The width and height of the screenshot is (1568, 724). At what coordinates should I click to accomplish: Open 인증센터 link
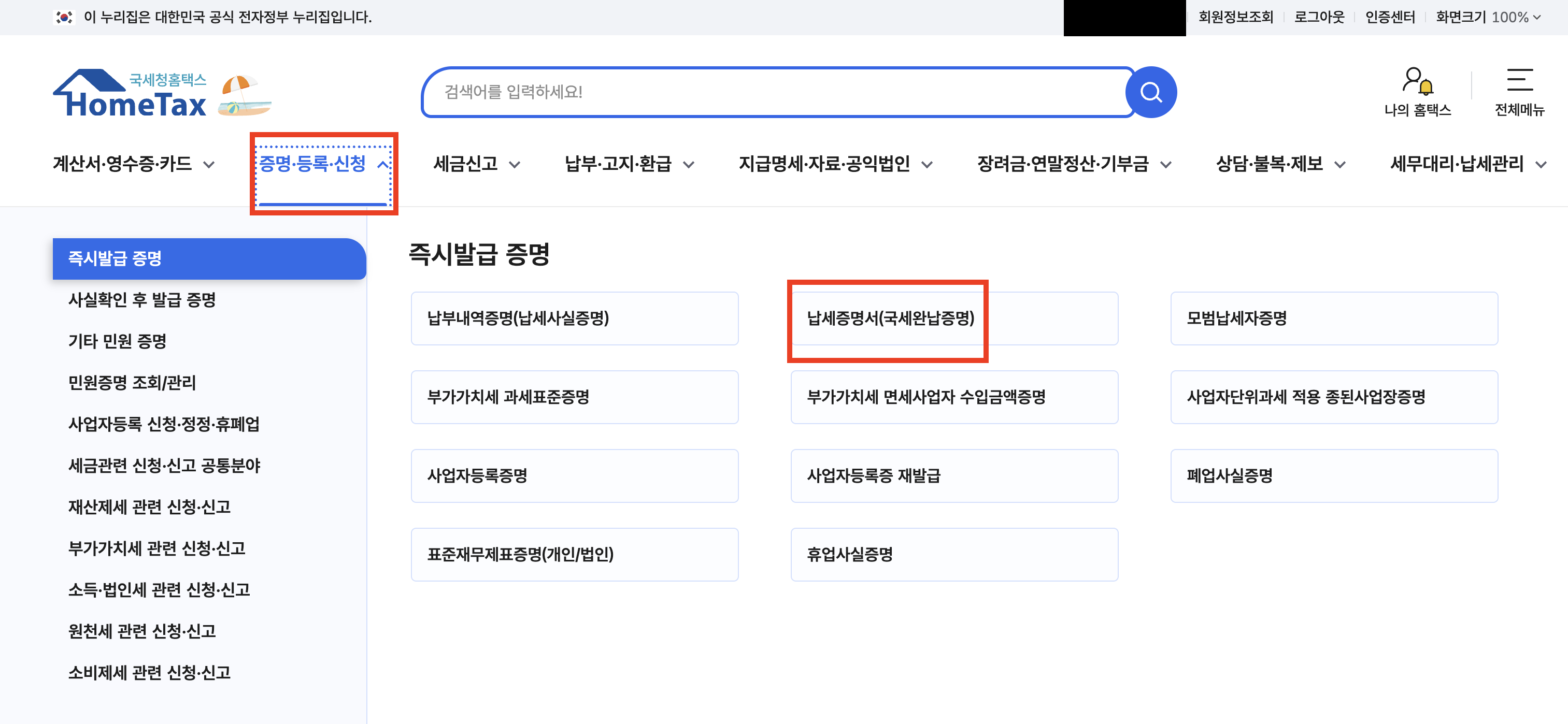point(1389,17)
